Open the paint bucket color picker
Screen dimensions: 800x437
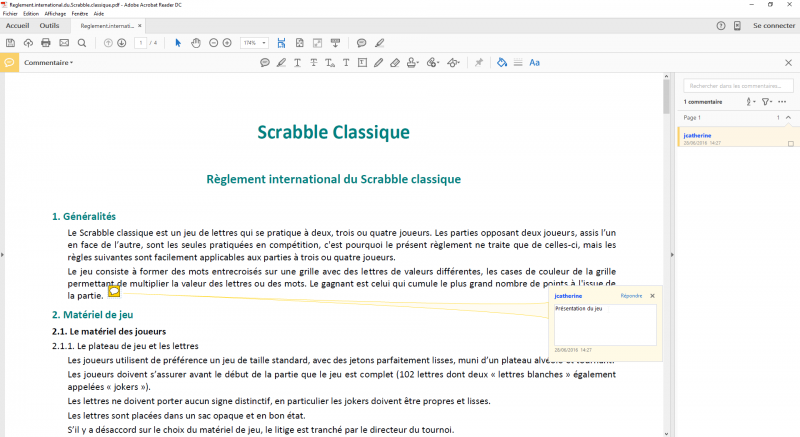502,62
